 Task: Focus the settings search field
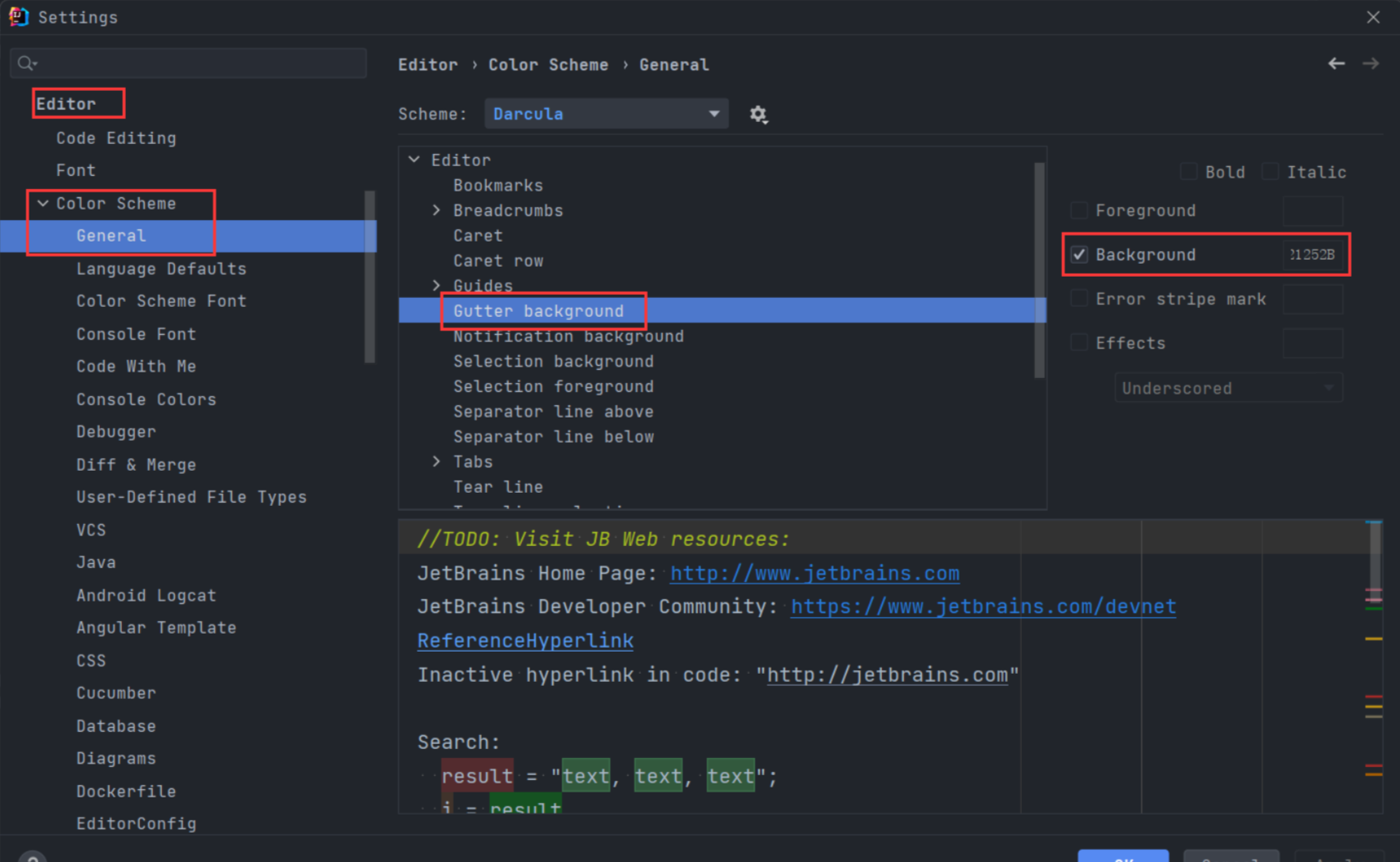[188, 63]
